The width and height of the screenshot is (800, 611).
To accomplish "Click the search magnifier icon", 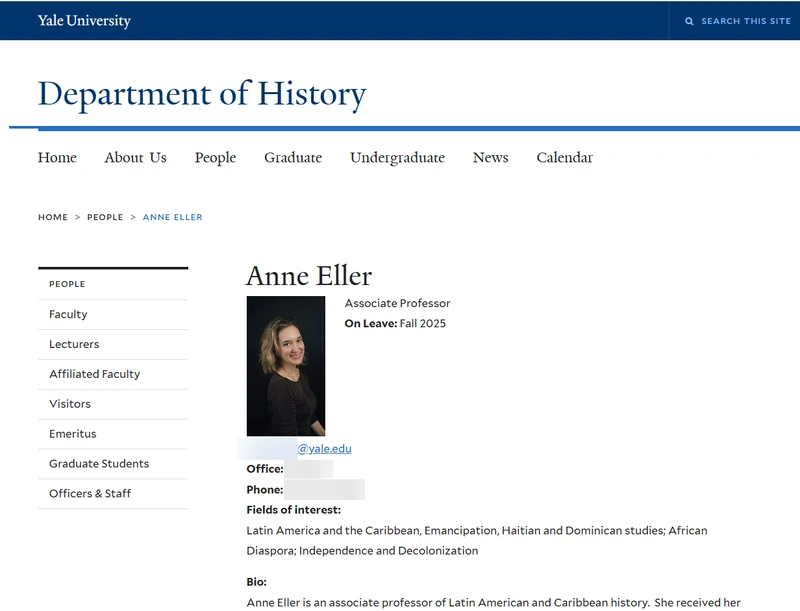I will (x=689, y=21).
